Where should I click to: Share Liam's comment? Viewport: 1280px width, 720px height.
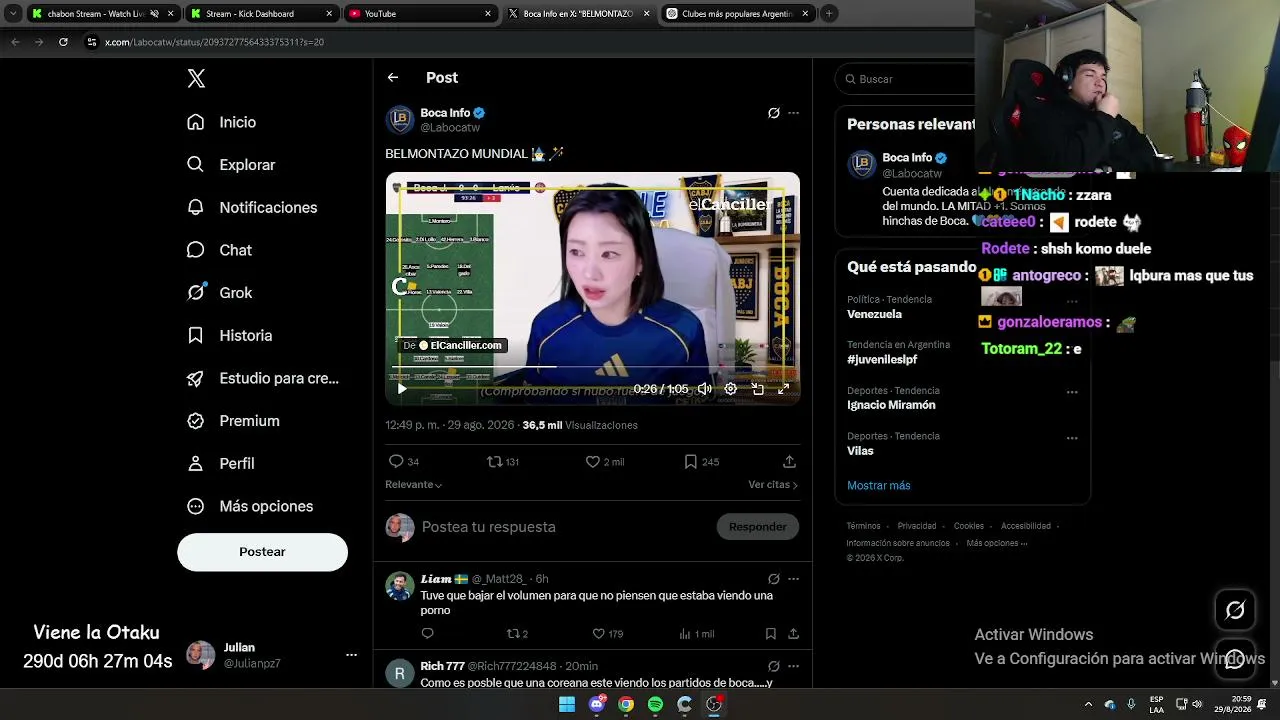[x=793, y=634]
